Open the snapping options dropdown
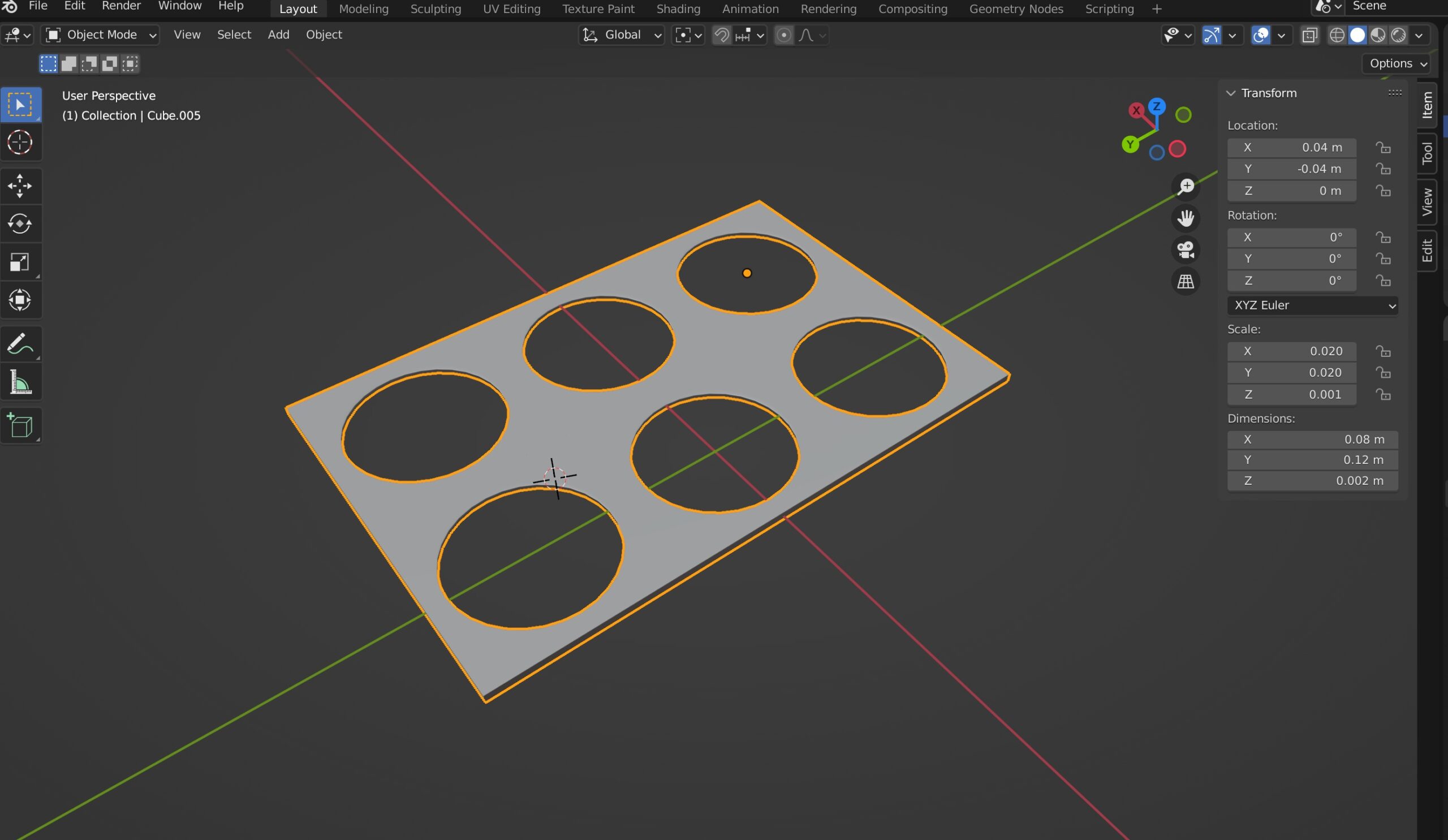 tap(749, 35)
